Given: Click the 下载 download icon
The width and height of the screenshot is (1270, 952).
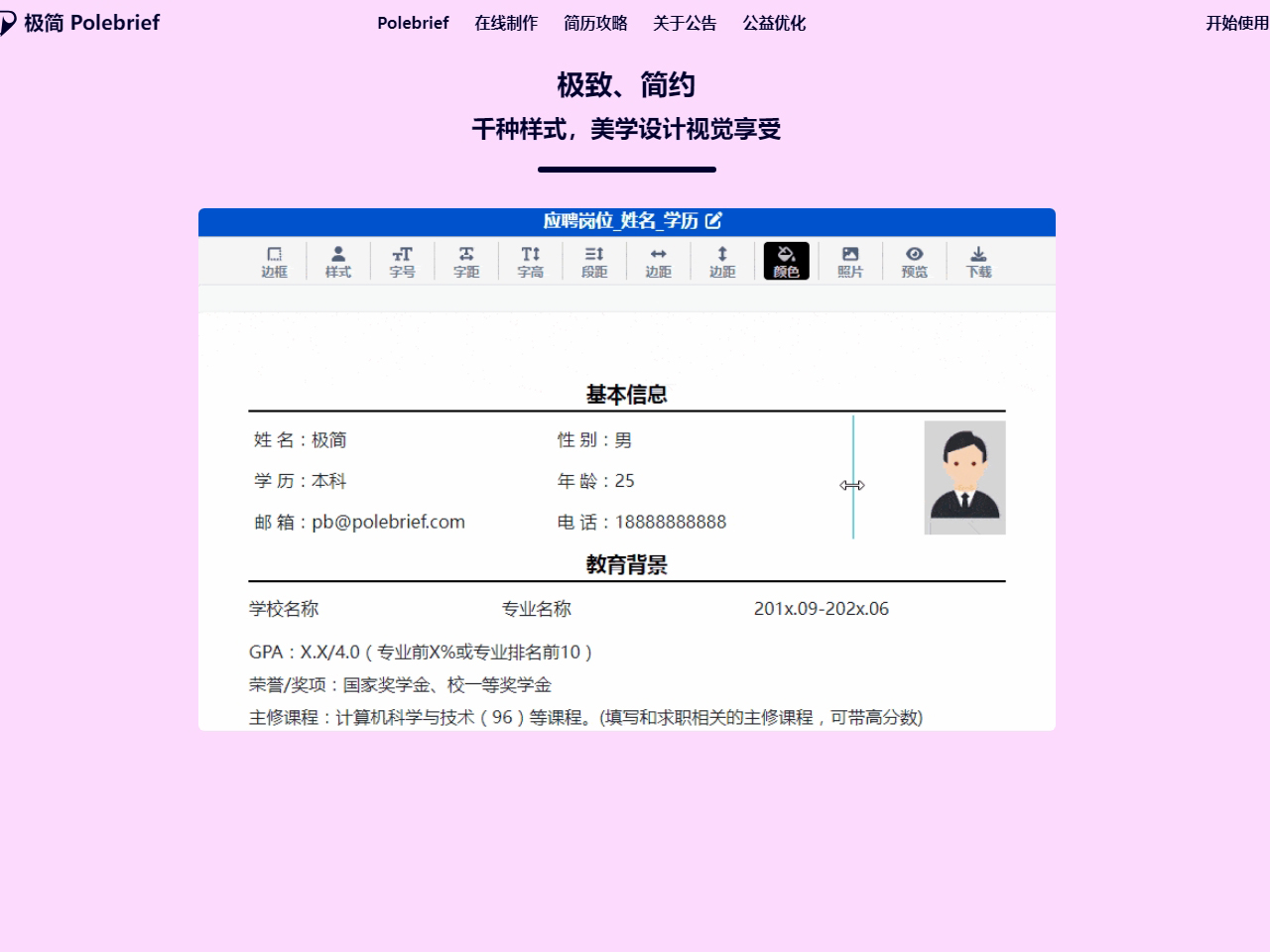Looking at the screenshot, I should (978, 262).
